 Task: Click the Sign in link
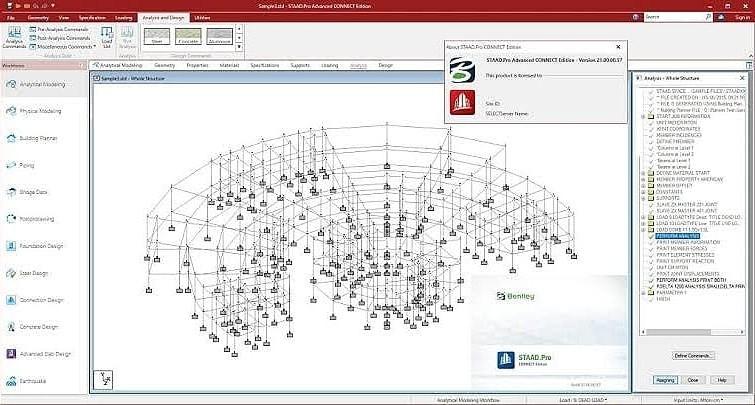(742, 17)
